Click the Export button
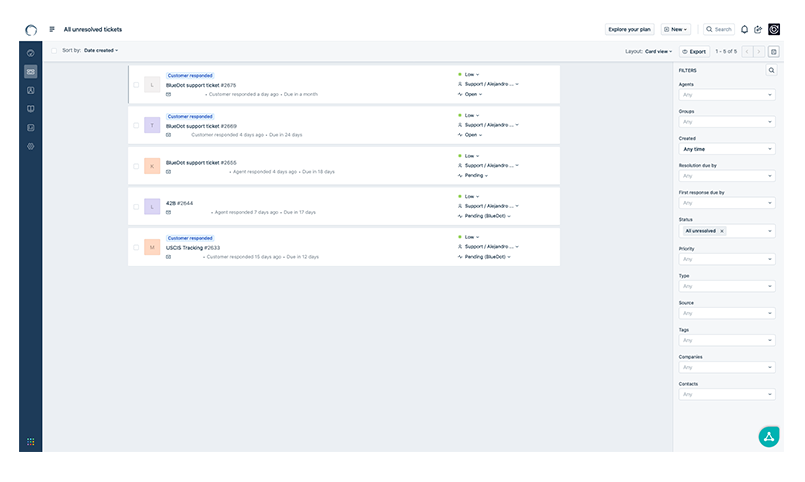Screen dimensions: 805x482 click(695, 51)
